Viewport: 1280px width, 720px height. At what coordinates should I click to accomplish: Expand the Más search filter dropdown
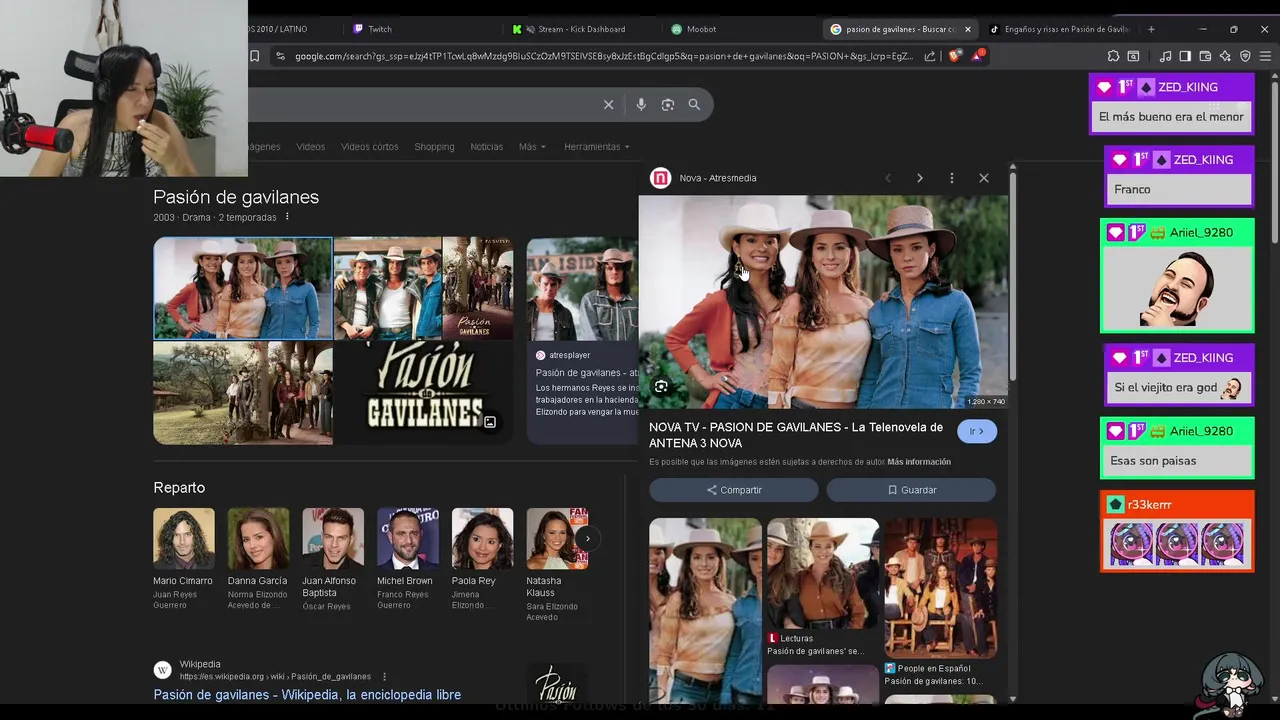tap(532, 147)
